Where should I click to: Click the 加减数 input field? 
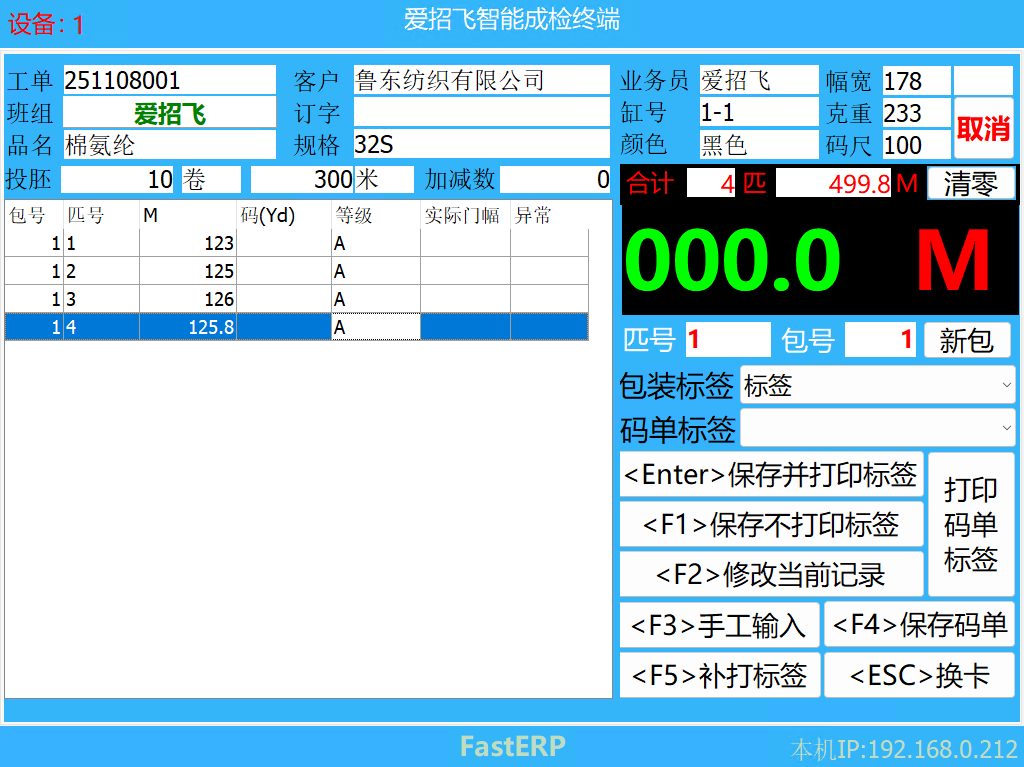pos(555,180)
